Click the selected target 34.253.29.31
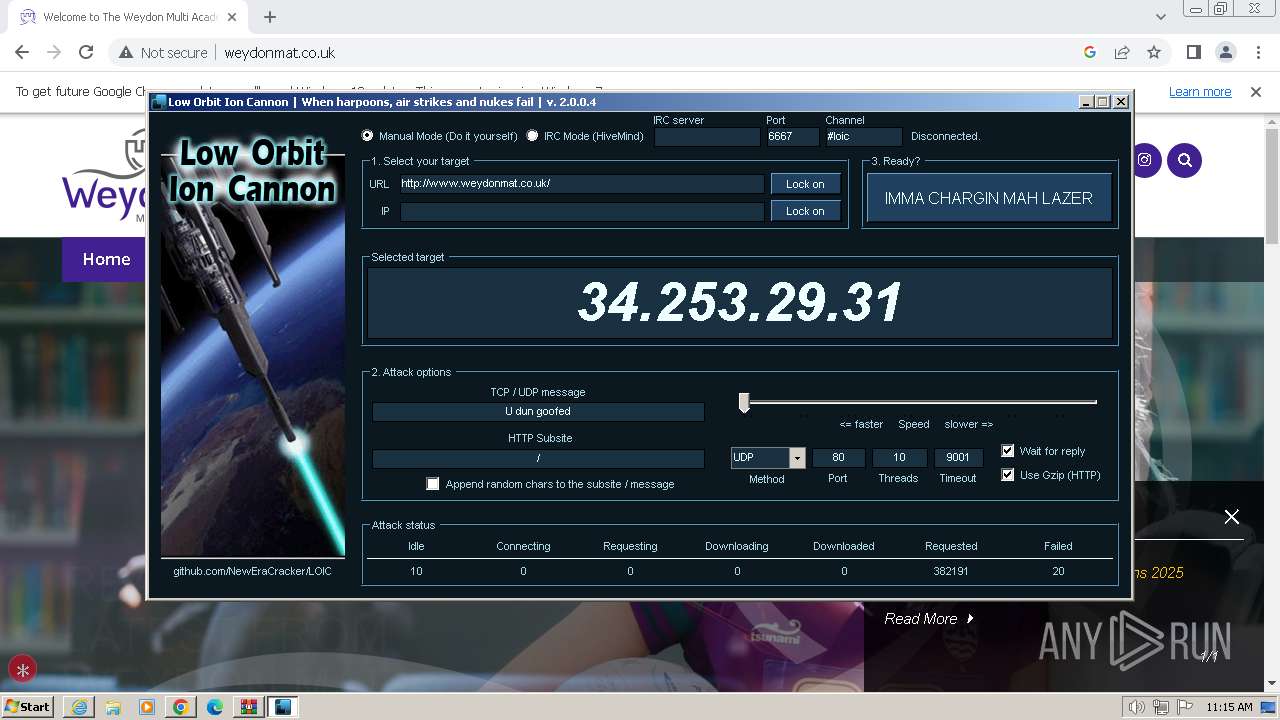Viewport: 1280px width, 720px height. point(740,302)
